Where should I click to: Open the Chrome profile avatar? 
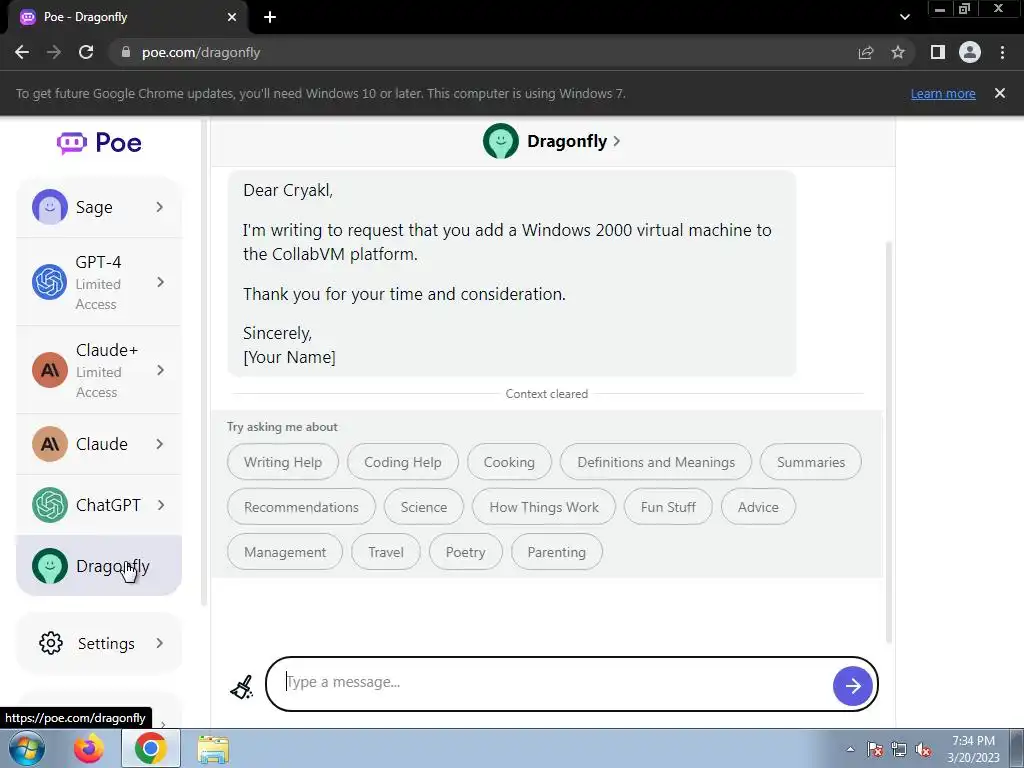(970, 52)
